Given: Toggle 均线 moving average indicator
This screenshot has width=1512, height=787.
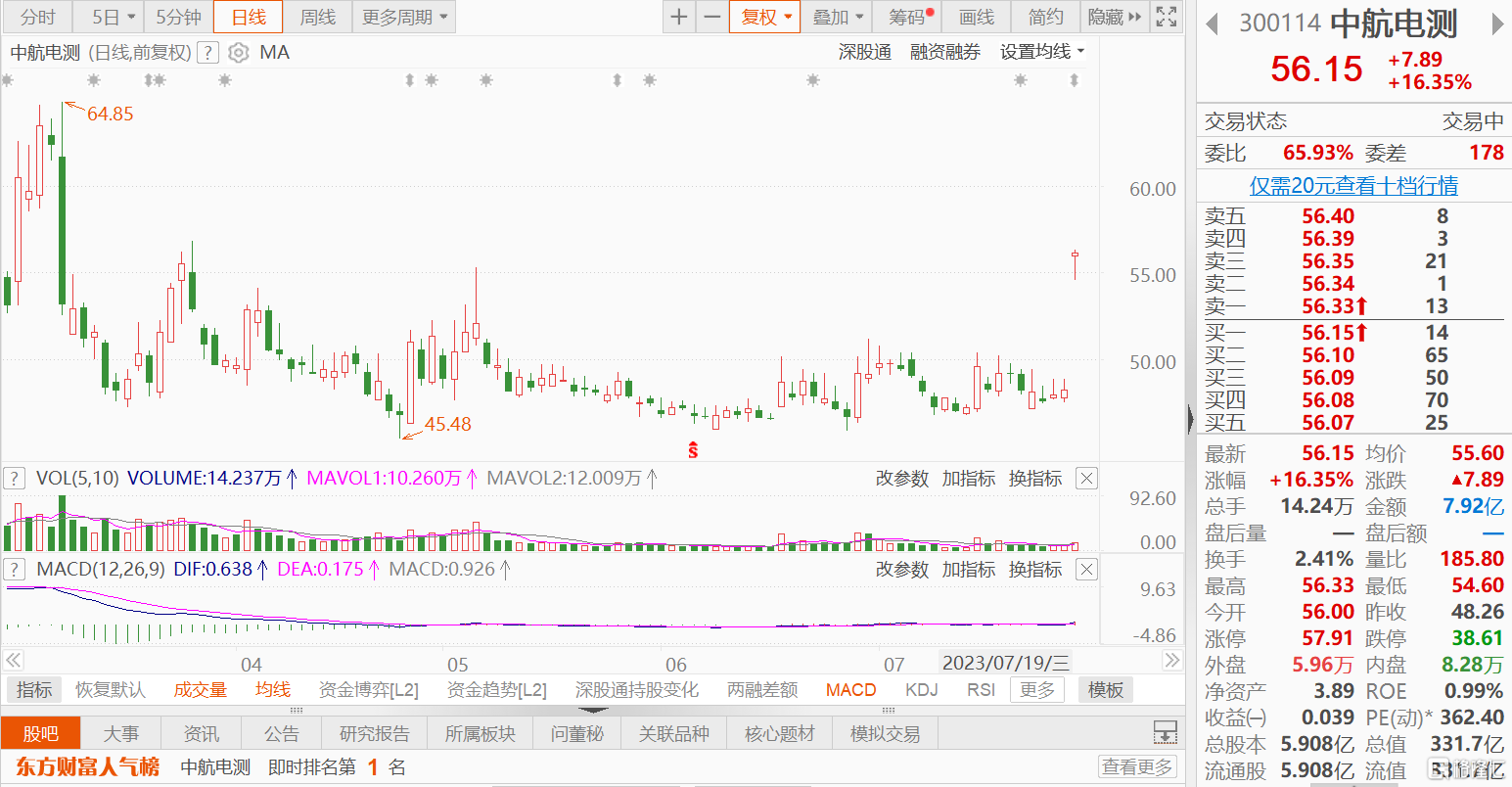Looking at the screenshot, I should 273,690.
